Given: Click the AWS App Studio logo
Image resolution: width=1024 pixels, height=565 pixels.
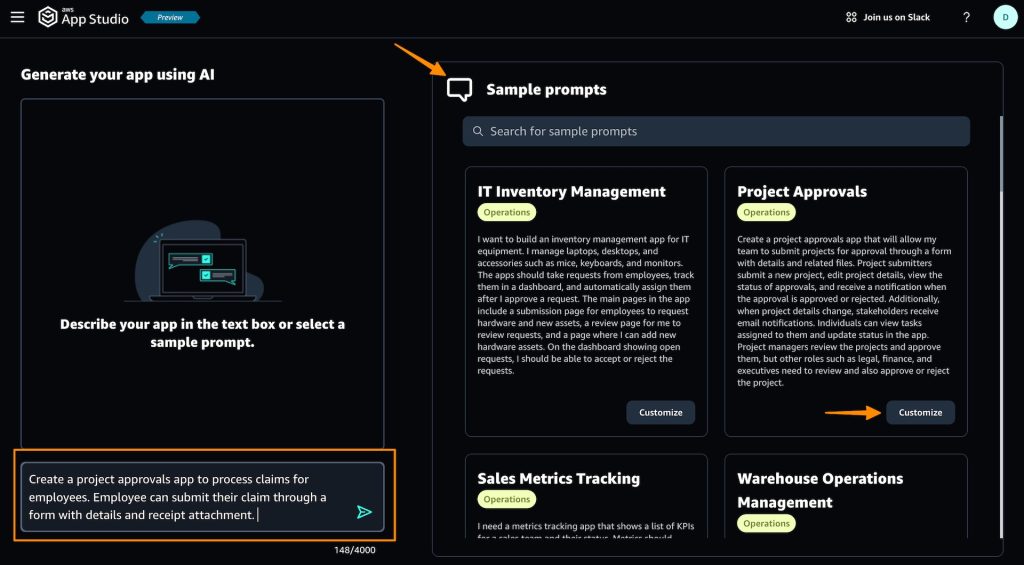Looking at the screenshot, I should (x=84, y=17).
